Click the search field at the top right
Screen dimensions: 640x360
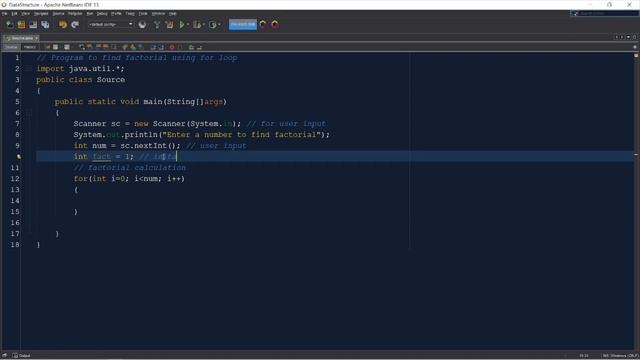pyautogui.click(x=605, y=13)
